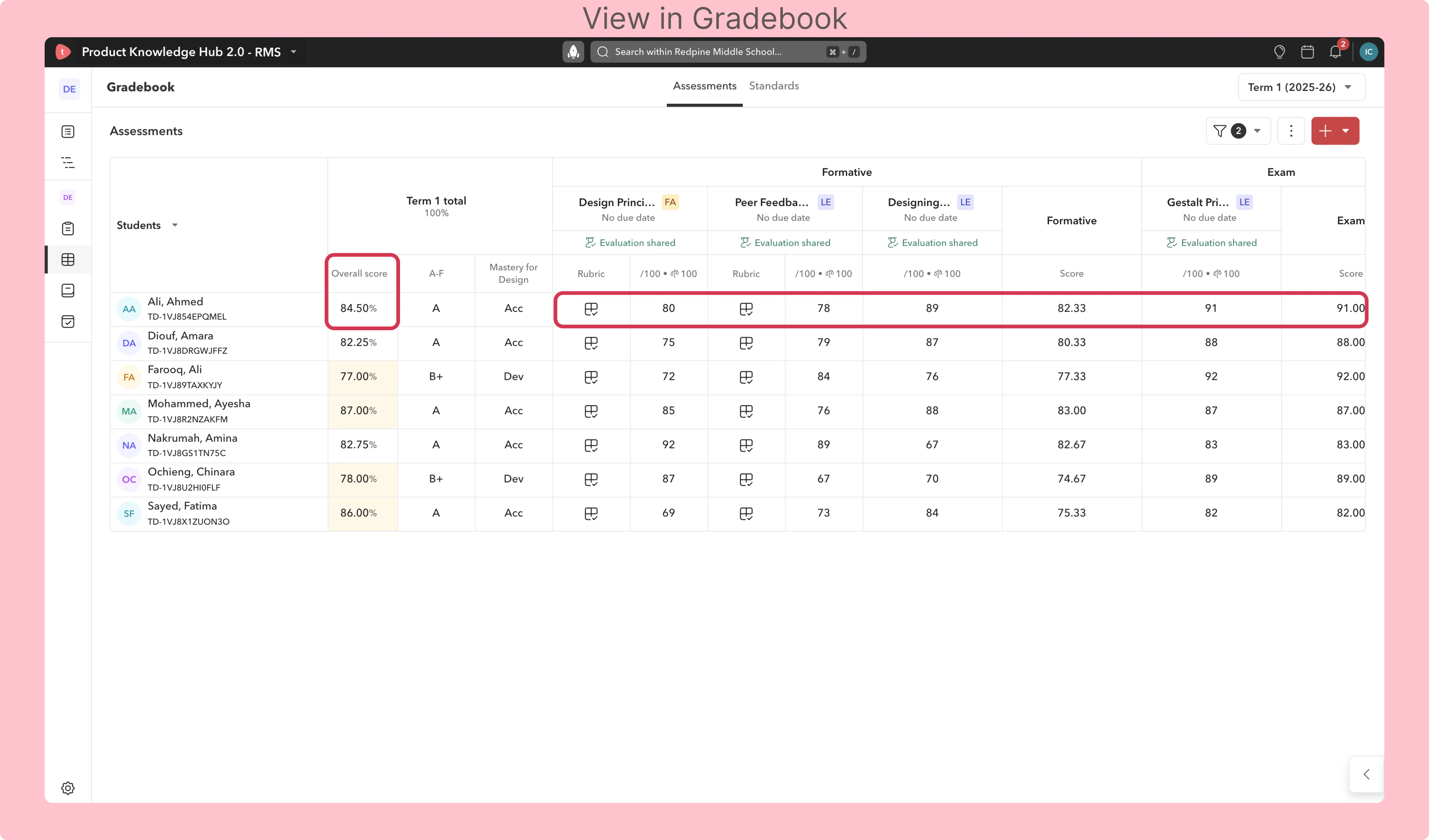The width and height of the screenshot is (1429, 840).
Task: Expand the collapsed side panel chevron
Action: [1367, 774]
